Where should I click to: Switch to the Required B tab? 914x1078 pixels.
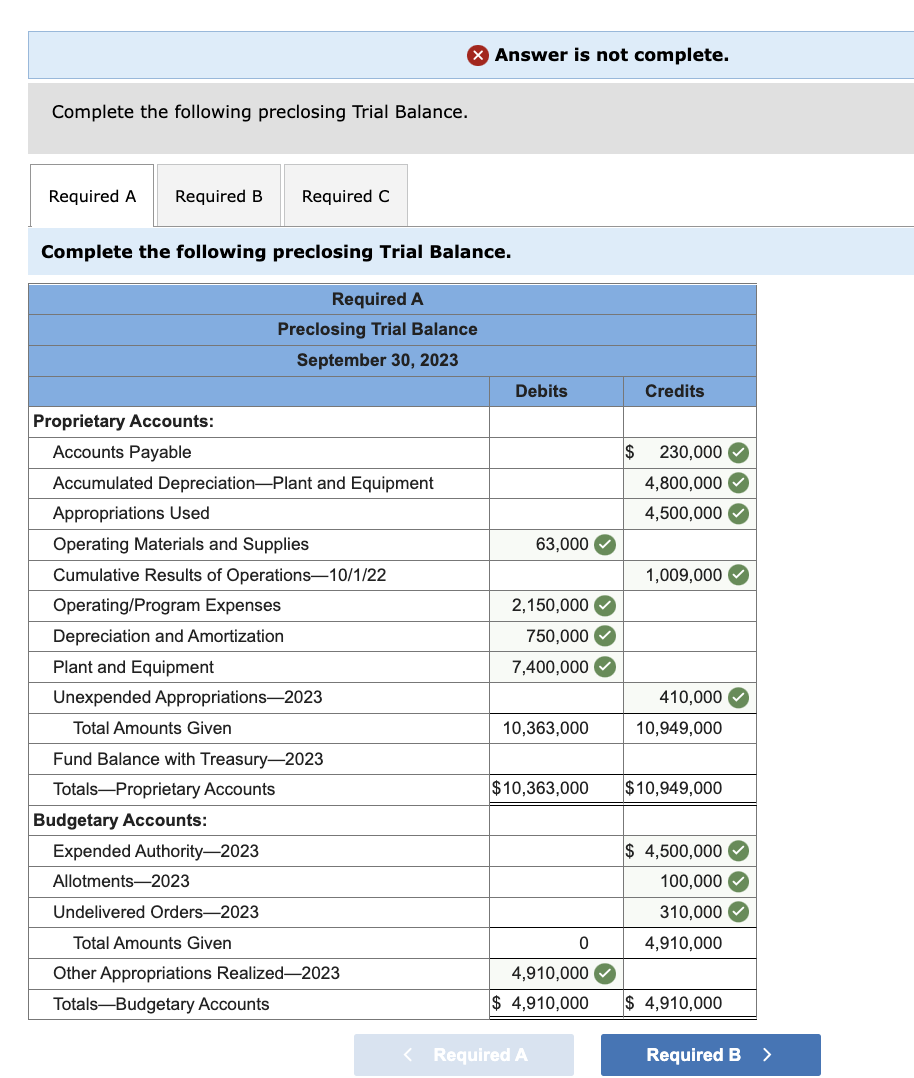coord(218,195)
